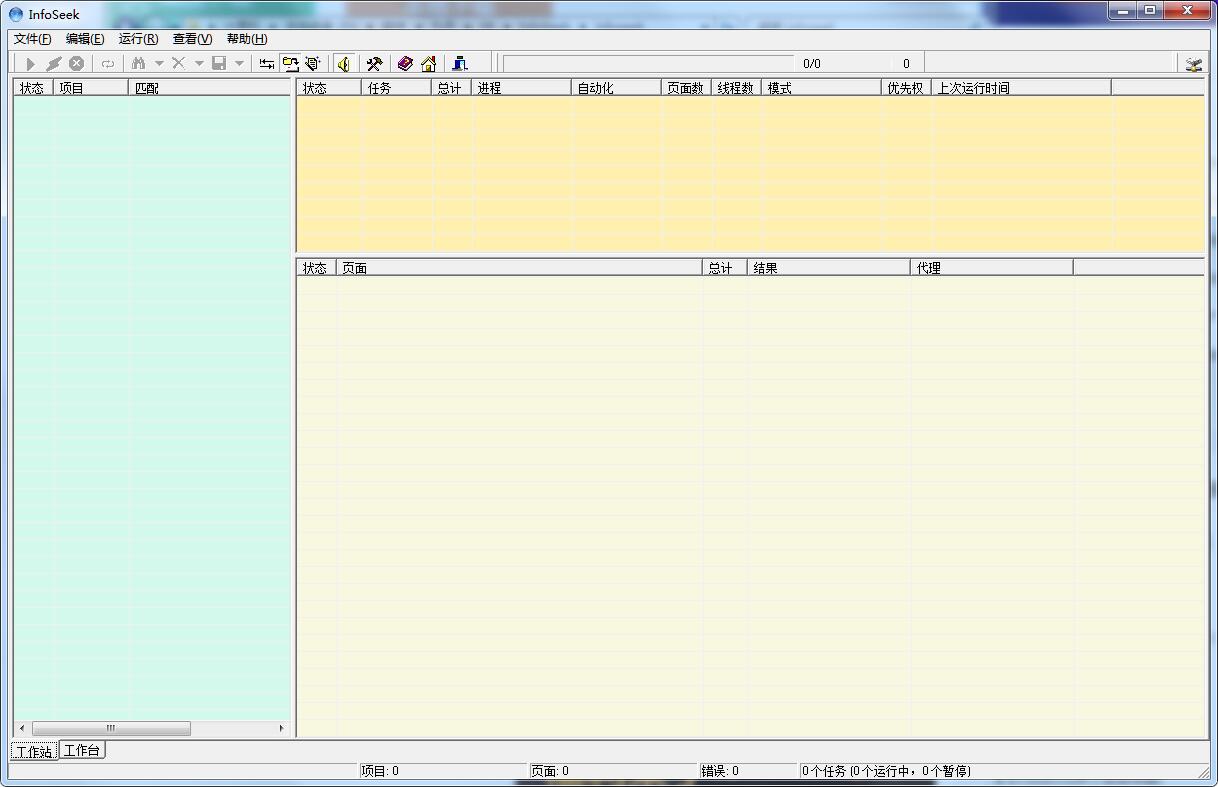The height and width of the screenshot is (787, 1218).
Task: Click the purple book help icon
Action: coord(404,63)
